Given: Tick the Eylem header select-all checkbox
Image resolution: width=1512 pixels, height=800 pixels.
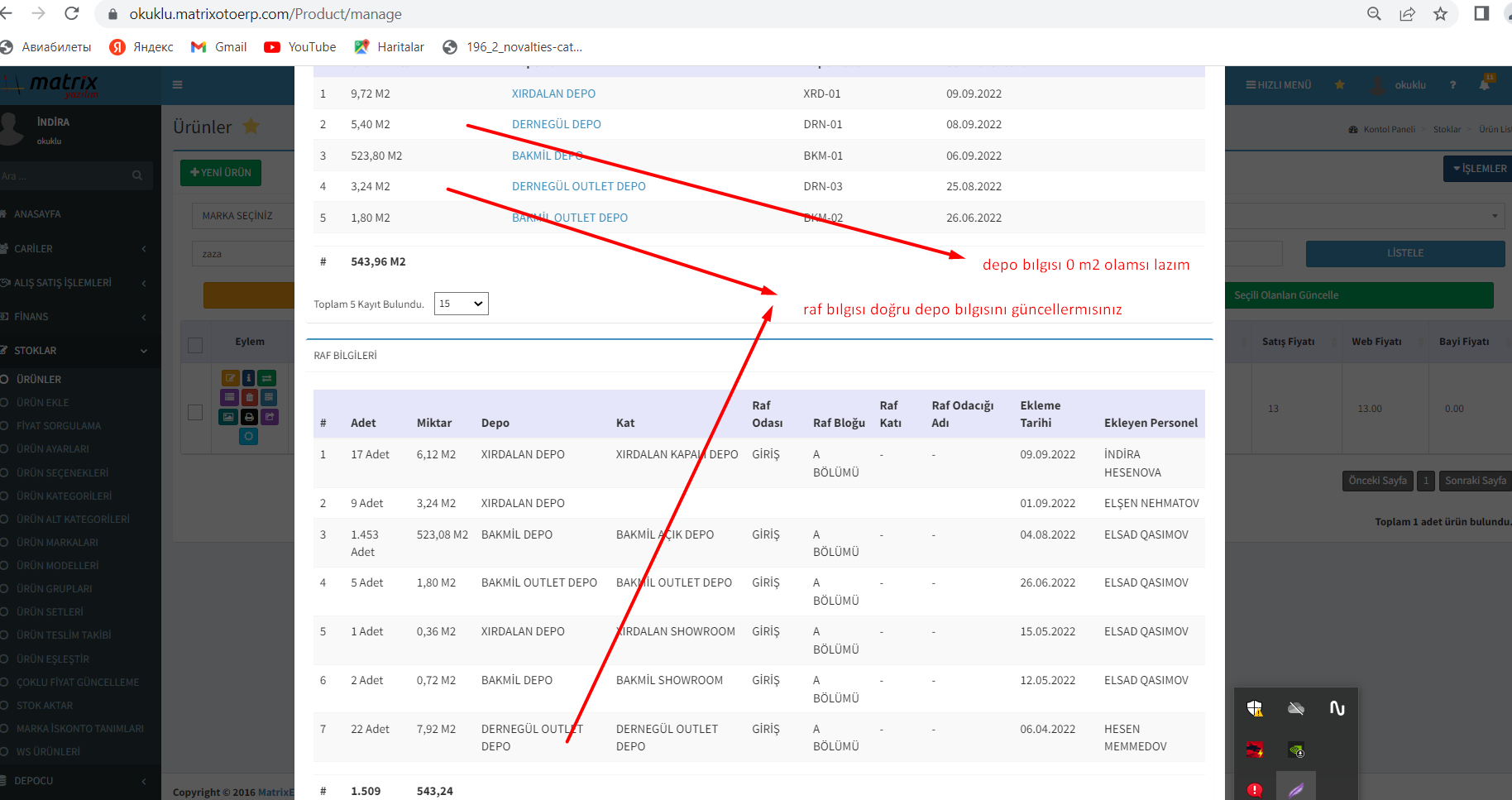Looking at the screenshot, I should tap(195, 345).
